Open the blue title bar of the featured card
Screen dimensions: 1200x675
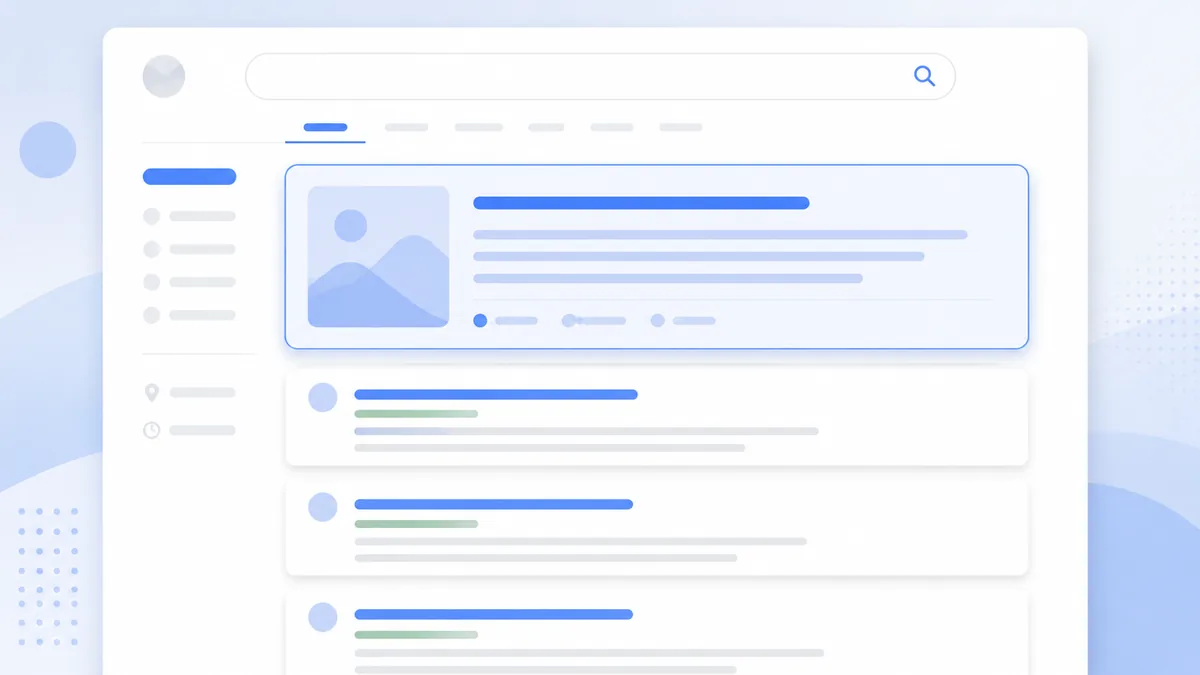point(641,203)
